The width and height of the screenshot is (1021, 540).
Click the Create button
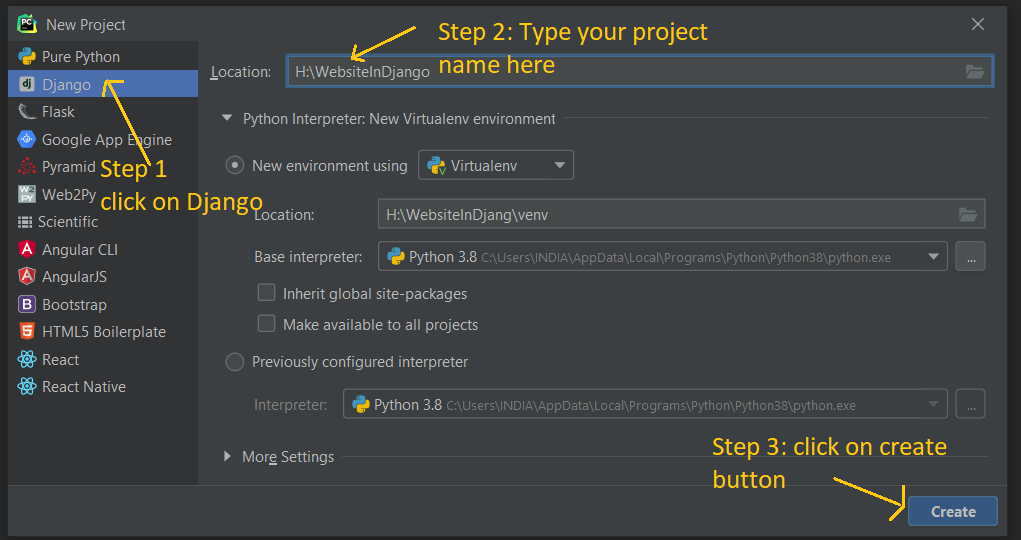[x=952, y=511]
